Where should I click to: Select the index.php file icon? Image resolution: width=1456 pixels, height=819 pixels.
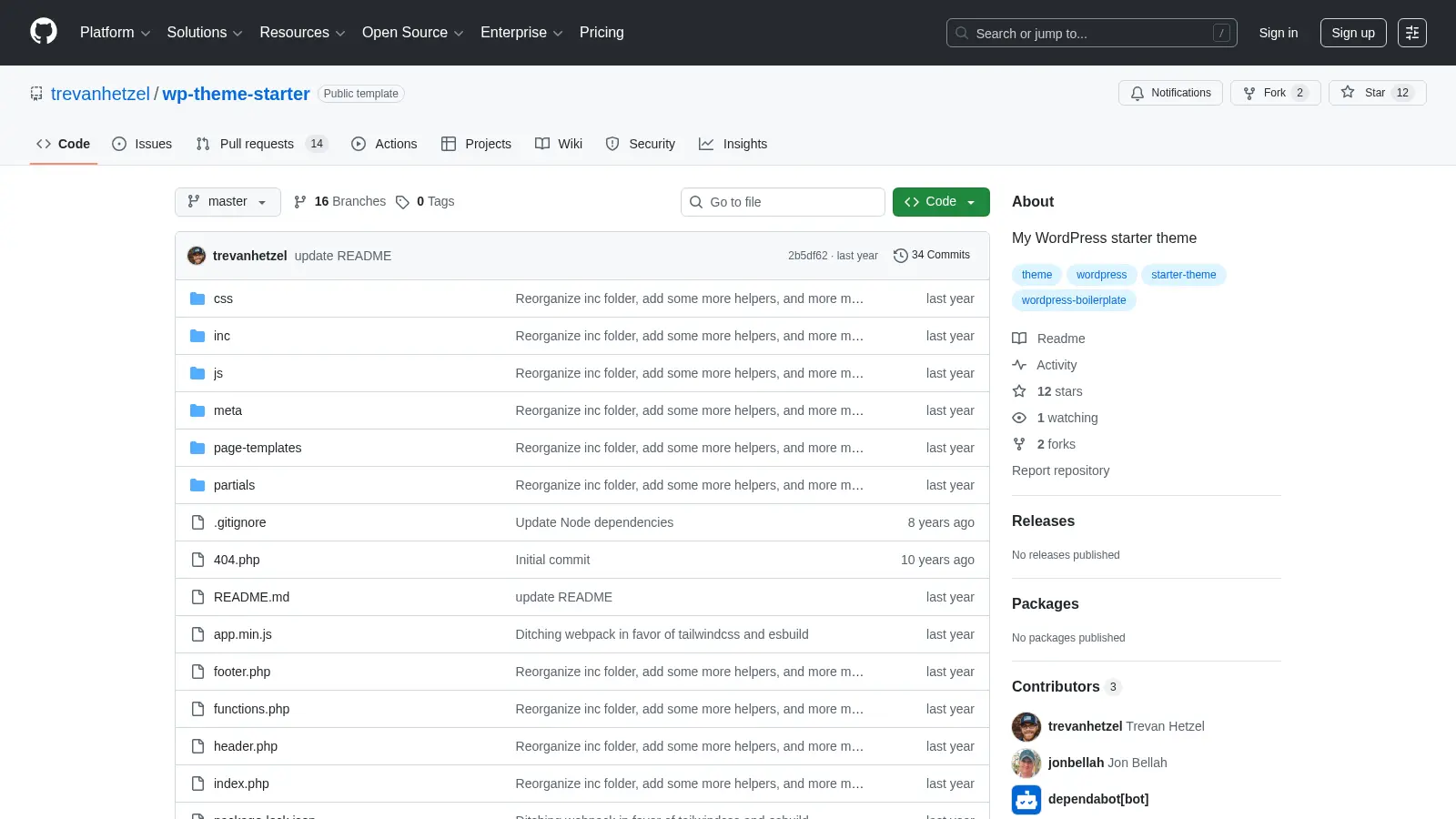coord(197,784)
